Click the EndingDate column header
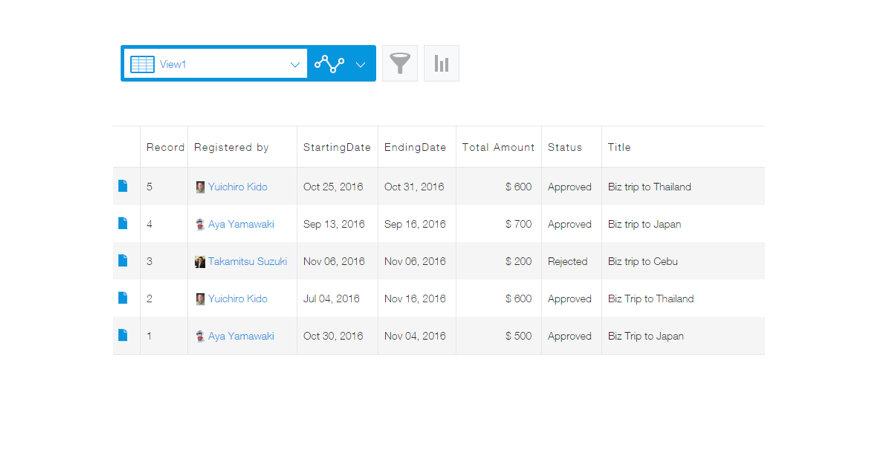Viewport: 879px width, 450px height. [x=415, y=147]
